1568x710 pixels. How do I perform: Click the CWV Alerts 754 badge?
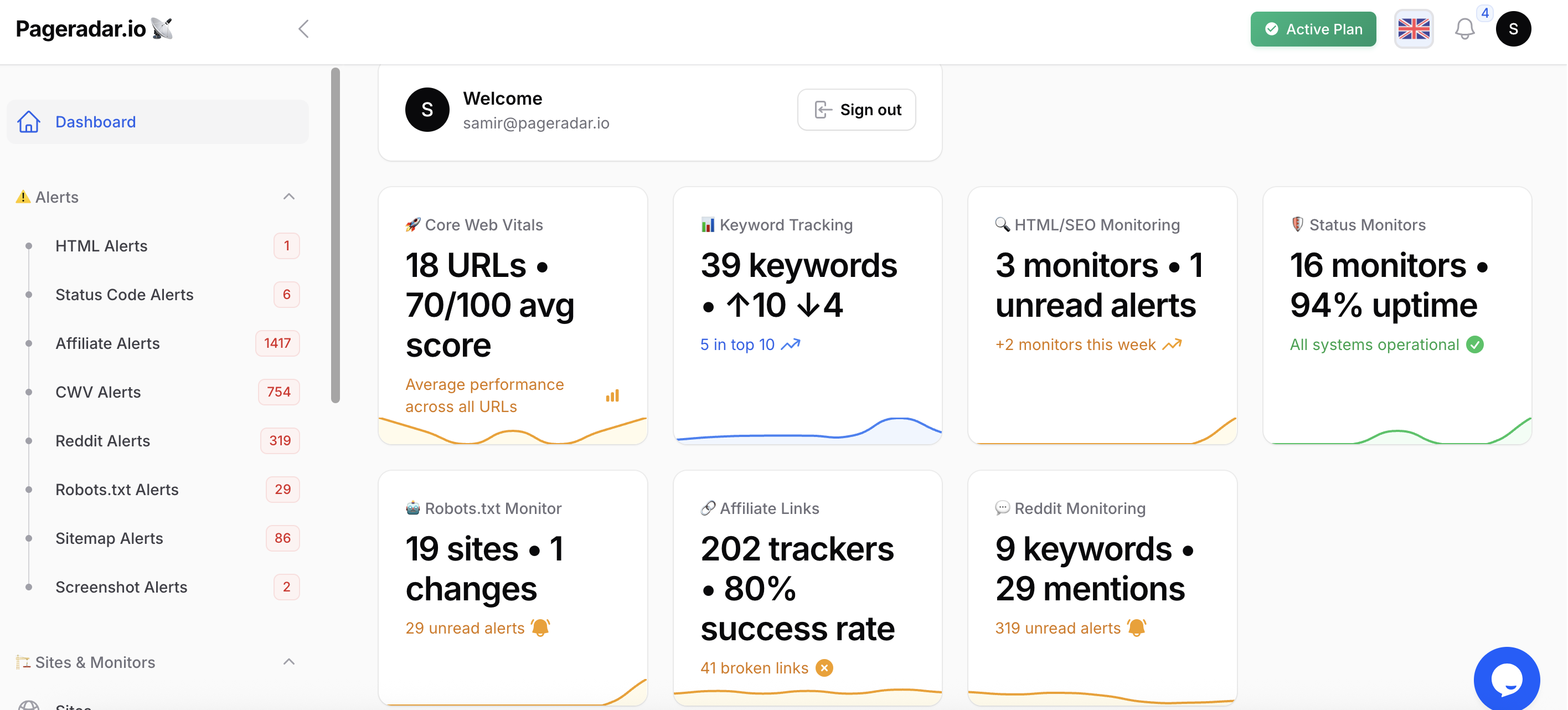[x=278, y=392]
